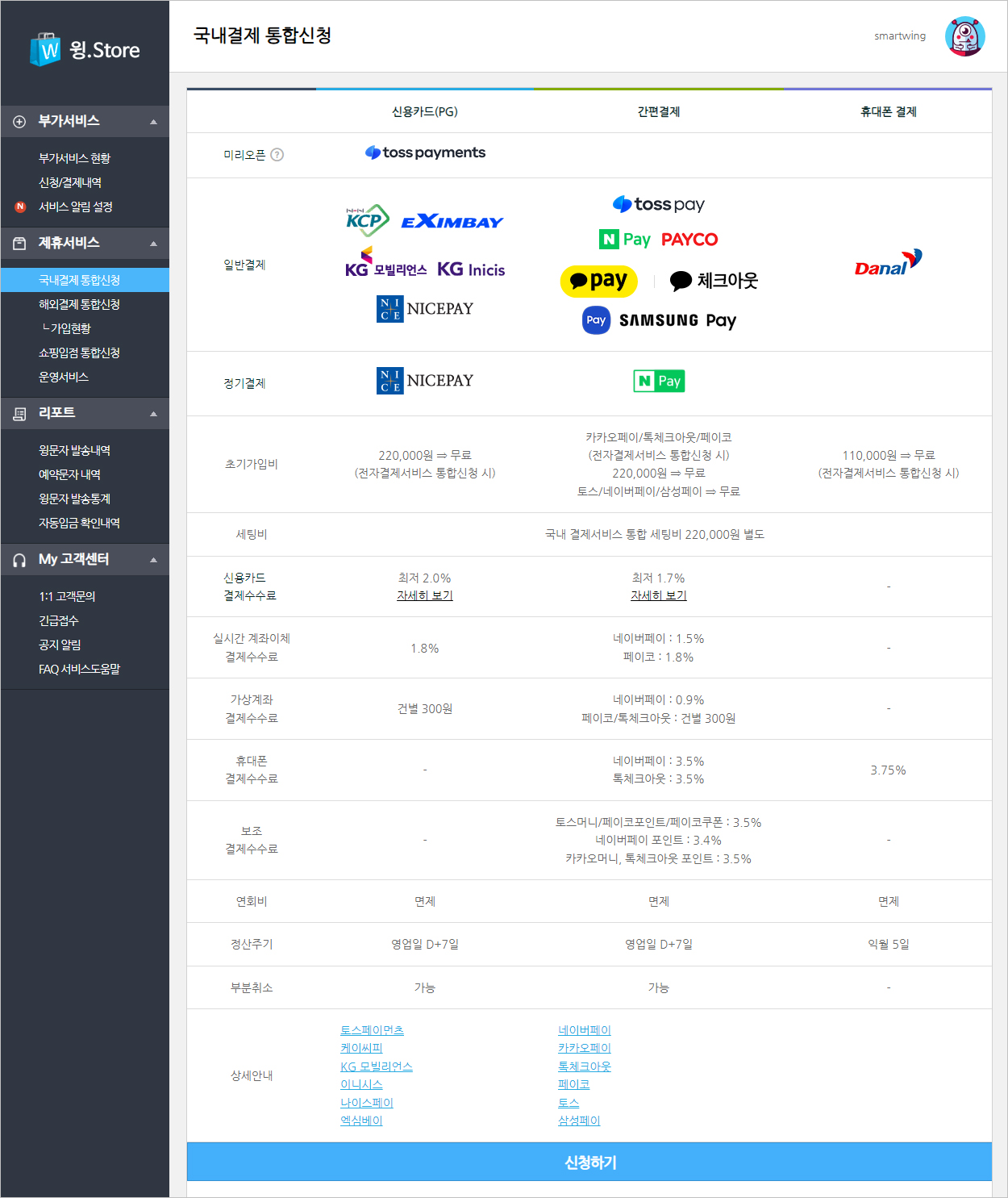Open 네이버페이 detail link

tap(585, 1030)
